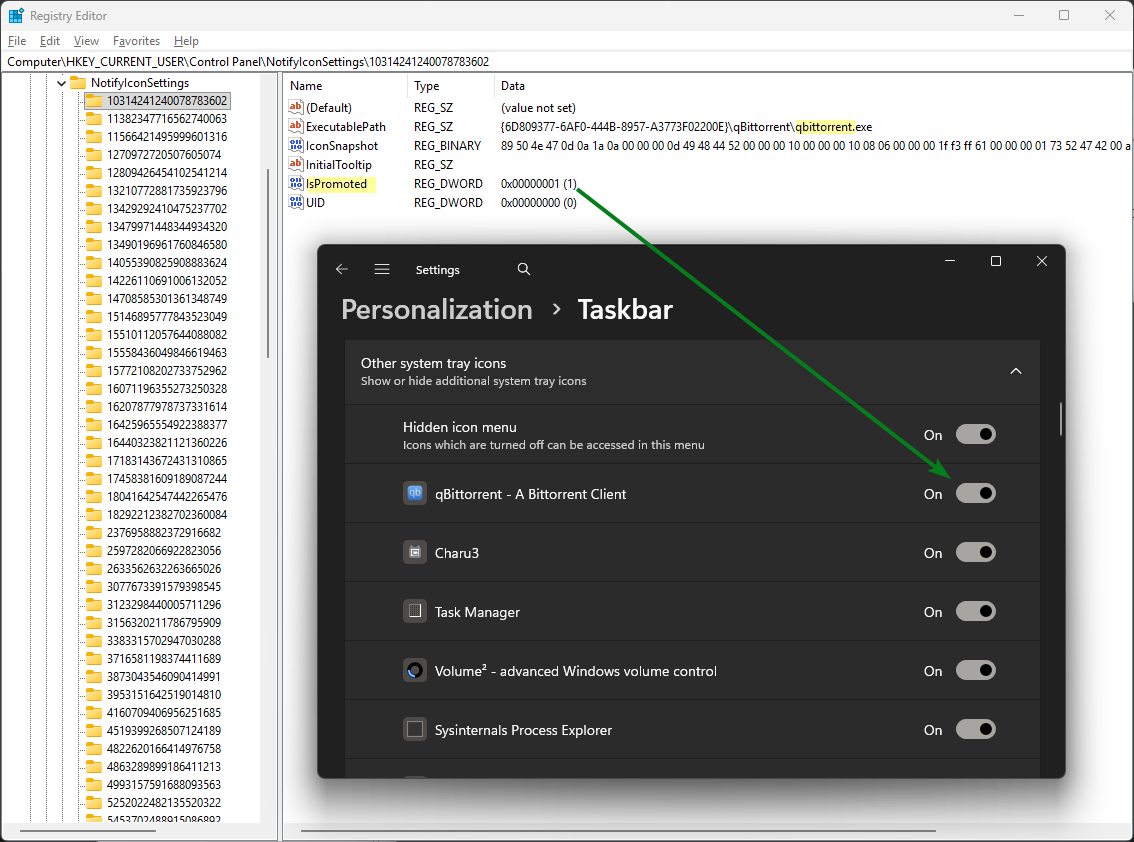Screen dimensions: 1134x842
Task: Toggle the Charu3 tray icon switch
Action: (x=976, y=553)
